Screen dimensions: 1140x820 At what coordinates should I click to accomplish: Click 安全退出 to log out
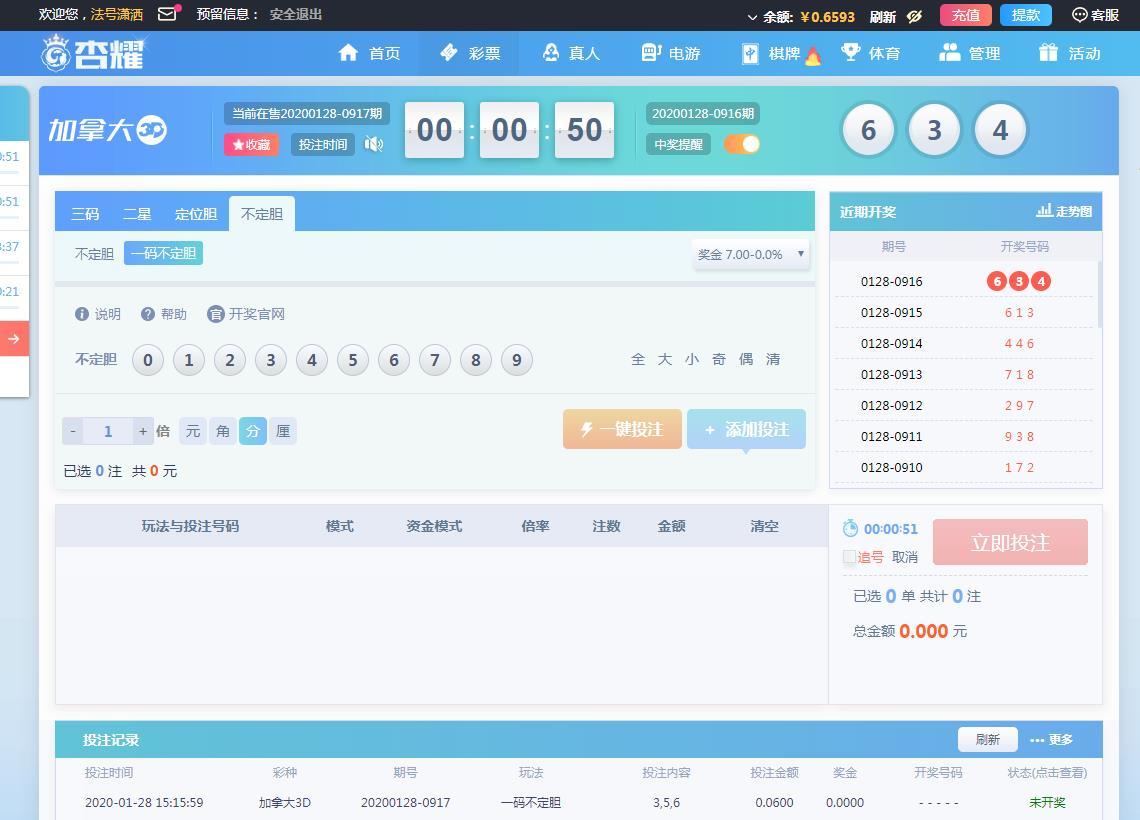pos(295,15)
